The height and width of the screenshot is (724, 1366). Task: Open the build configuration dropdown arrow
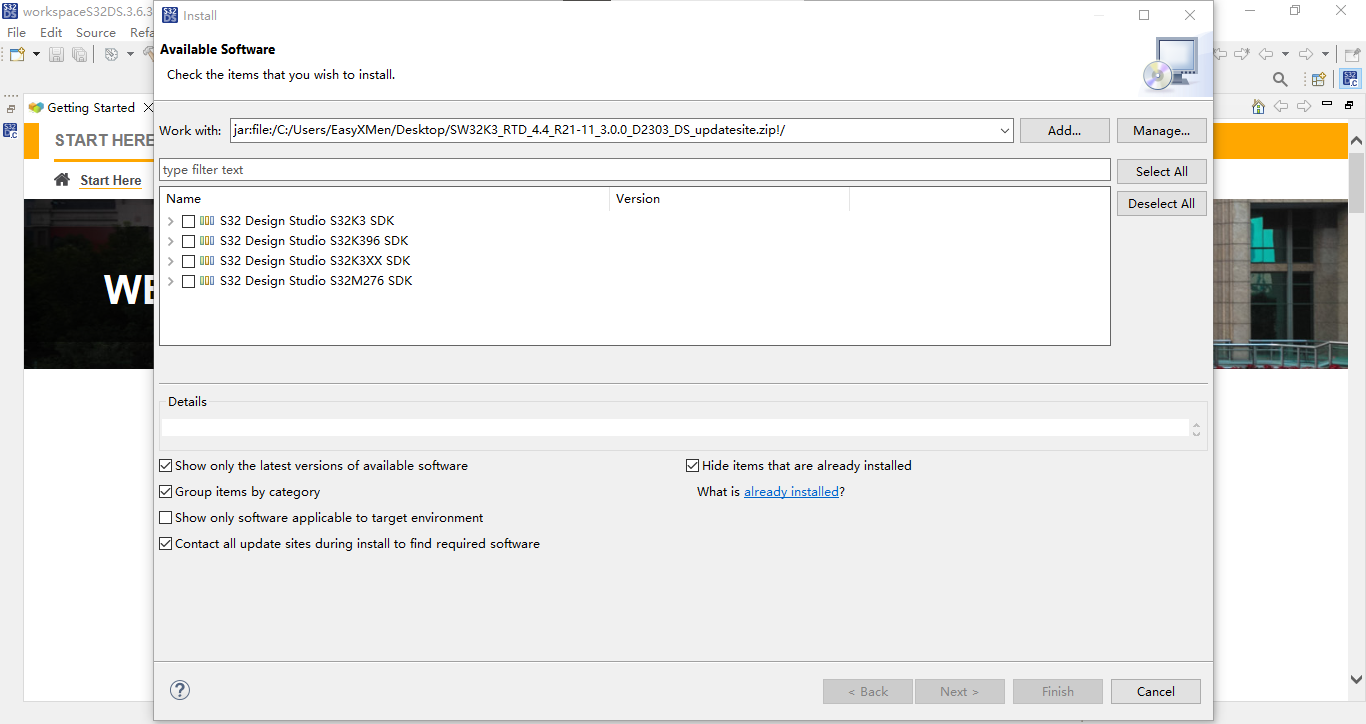(130, 54)
